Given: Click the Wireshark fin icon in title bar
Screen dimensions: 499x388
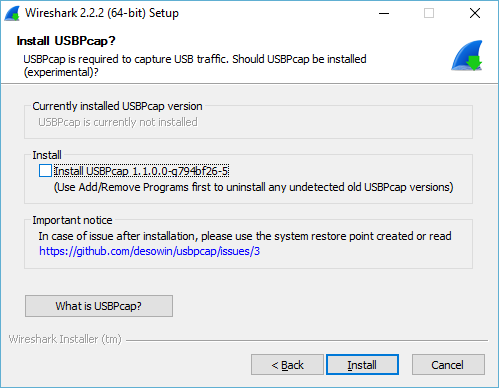Looking at the screenshot, I should pyautogui.click(x=12, y=13).
